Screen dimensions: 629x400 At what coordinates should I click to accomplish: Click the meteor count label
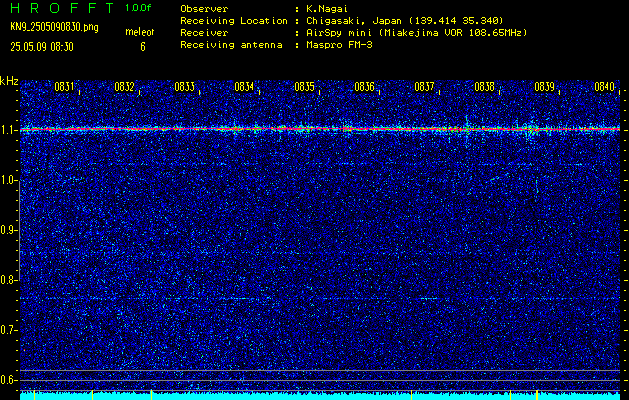tap(140, 32)
